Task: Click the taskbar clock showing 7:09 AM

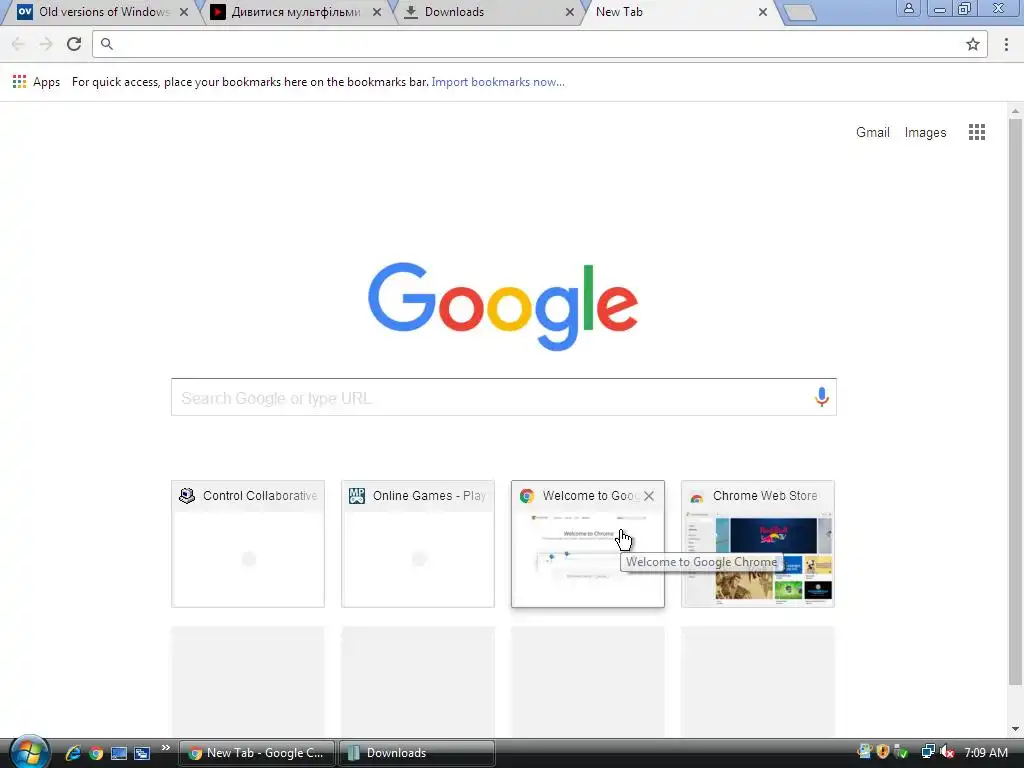Action: coord(985,753)
